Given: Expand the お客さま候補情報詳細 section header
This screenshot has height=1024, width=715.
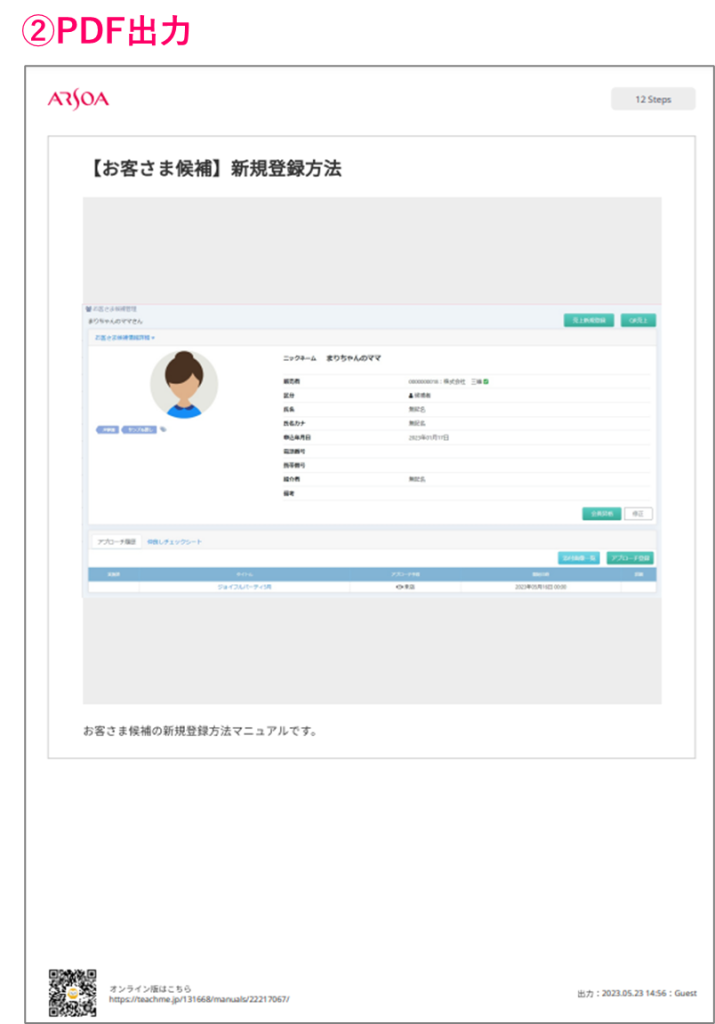Looking at the screenshot, I should pyautogui.click(x=125, y=338).
